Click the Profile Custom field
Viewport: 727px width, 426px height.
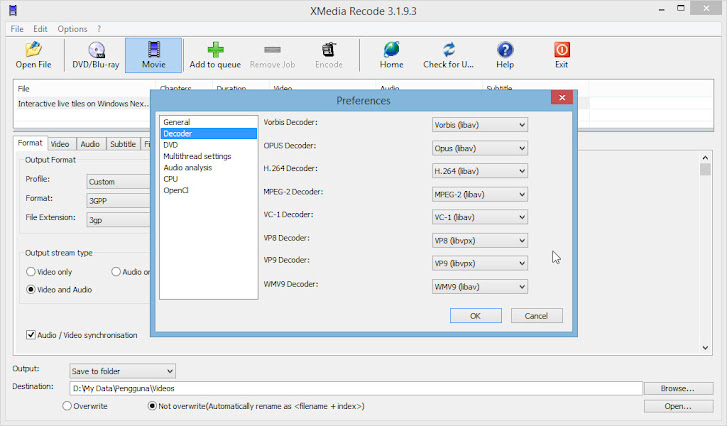coord(119,182)
